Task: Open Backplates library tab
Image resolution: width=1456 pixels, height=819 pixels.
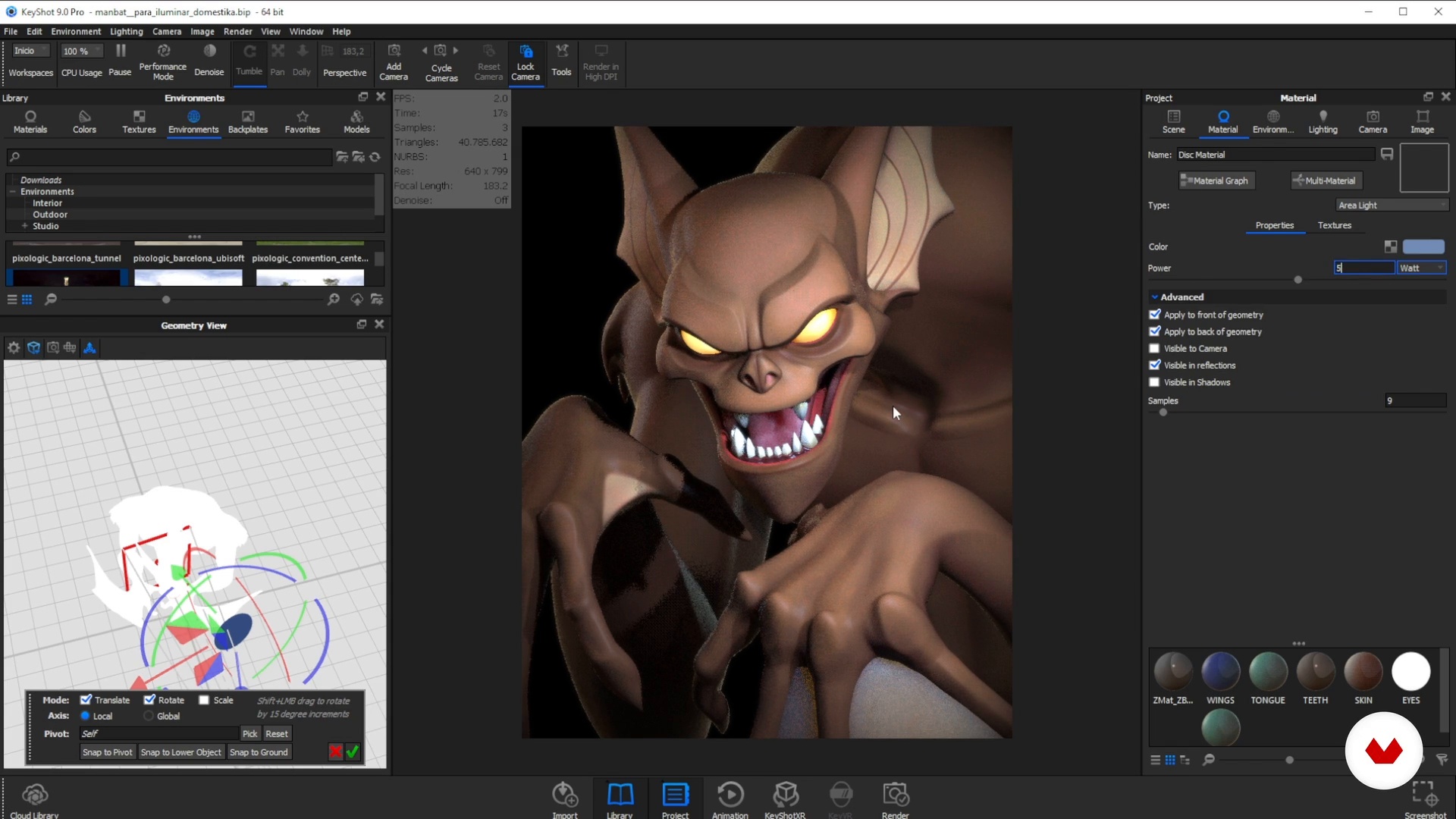Action: point(248,121)
